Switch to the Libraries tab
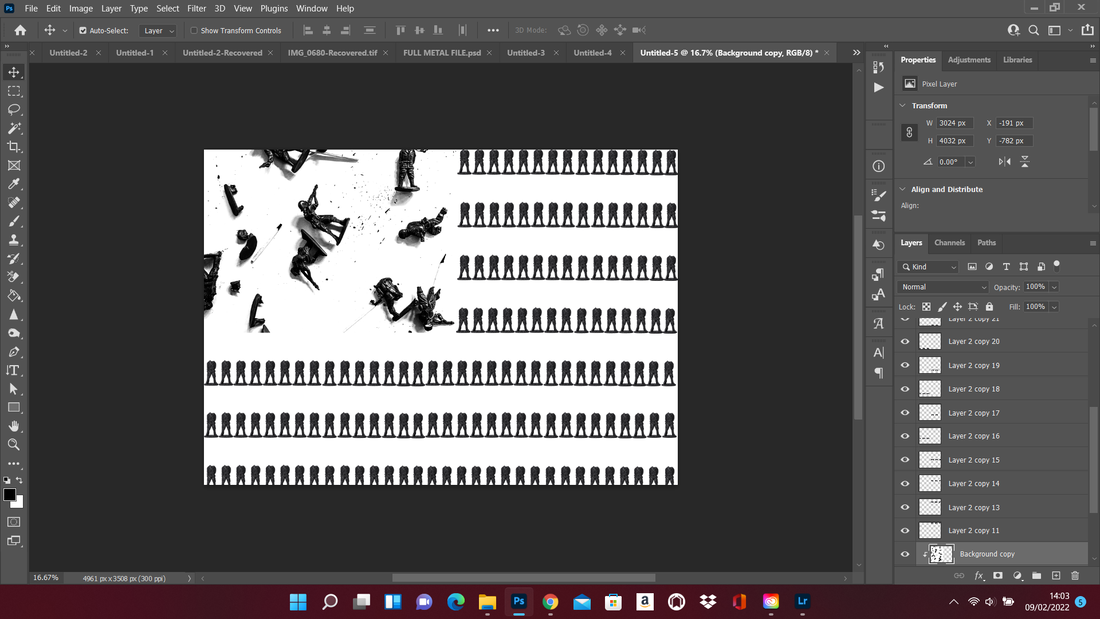 1017,60
